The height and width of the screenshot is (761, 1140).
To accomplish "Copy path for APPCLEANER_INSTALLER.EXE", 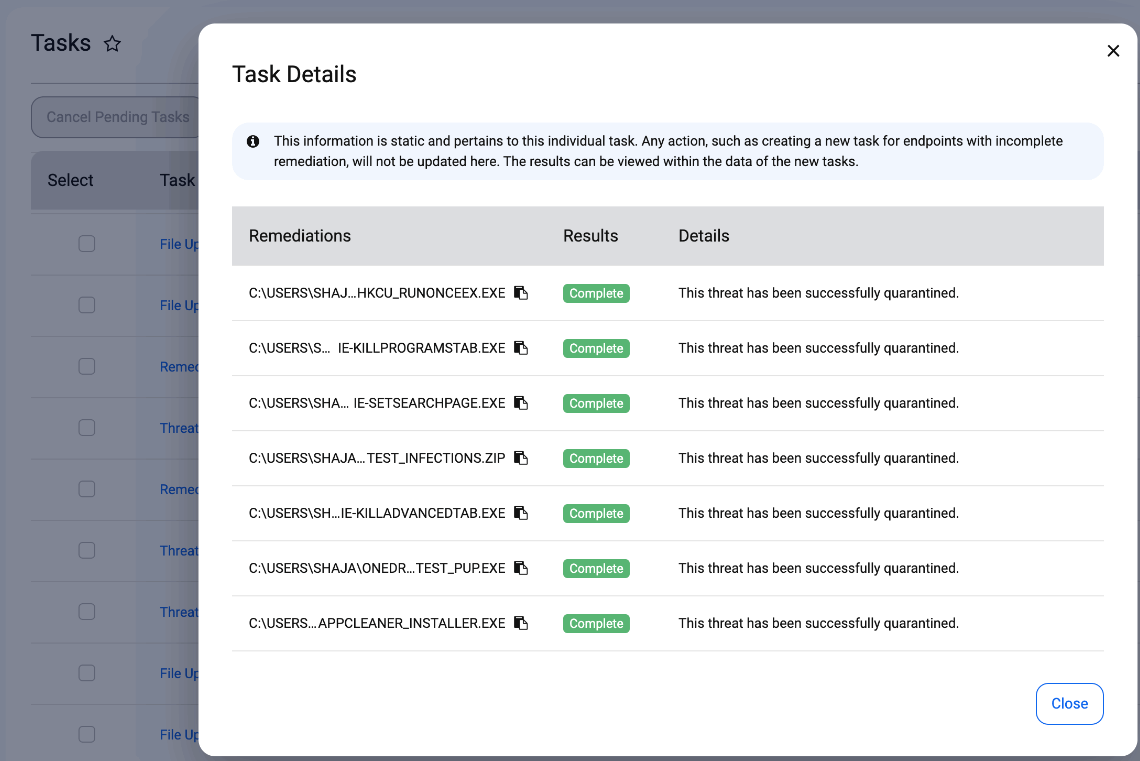I will pyautogui.click(x=521, y=623).
